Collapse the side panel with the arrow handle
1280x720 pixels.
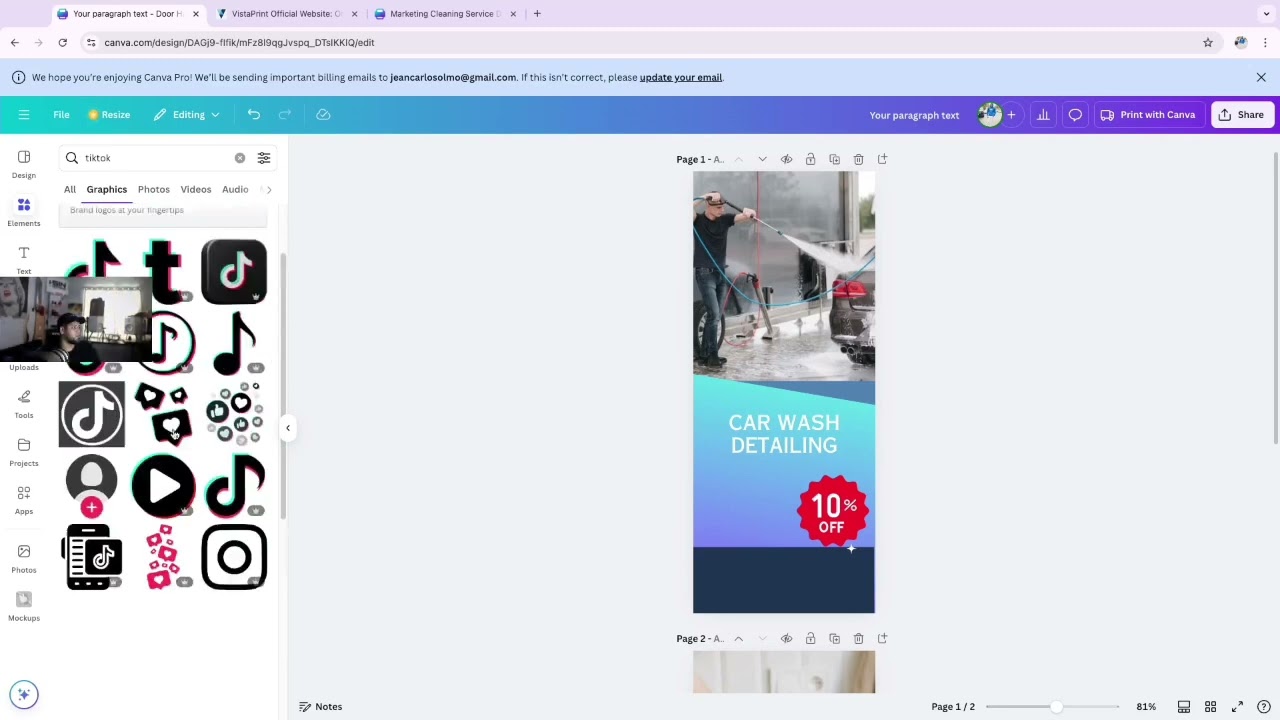click(x=288, y=428)
